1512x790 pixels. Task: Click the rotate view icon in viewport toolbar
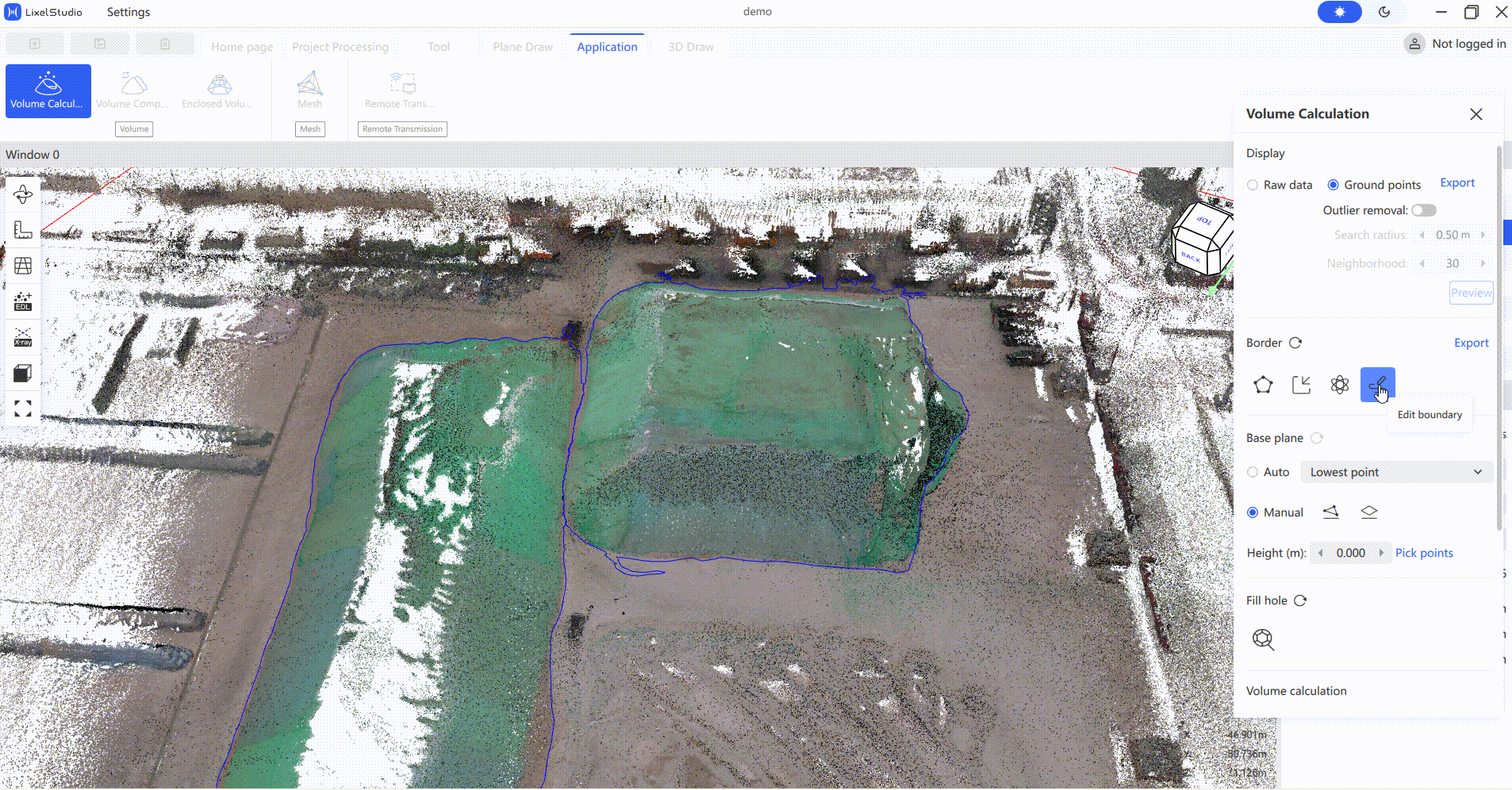[x=23, y=194]
